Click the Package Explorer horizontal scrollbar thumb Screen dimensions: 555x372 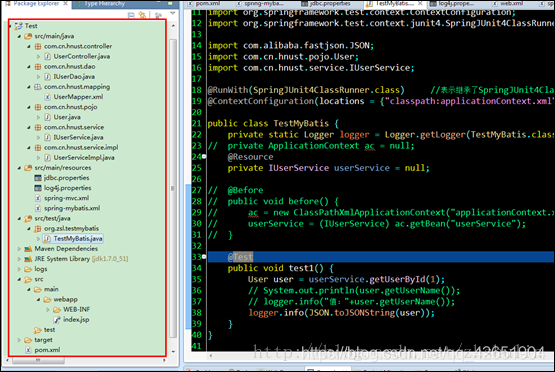38,360
